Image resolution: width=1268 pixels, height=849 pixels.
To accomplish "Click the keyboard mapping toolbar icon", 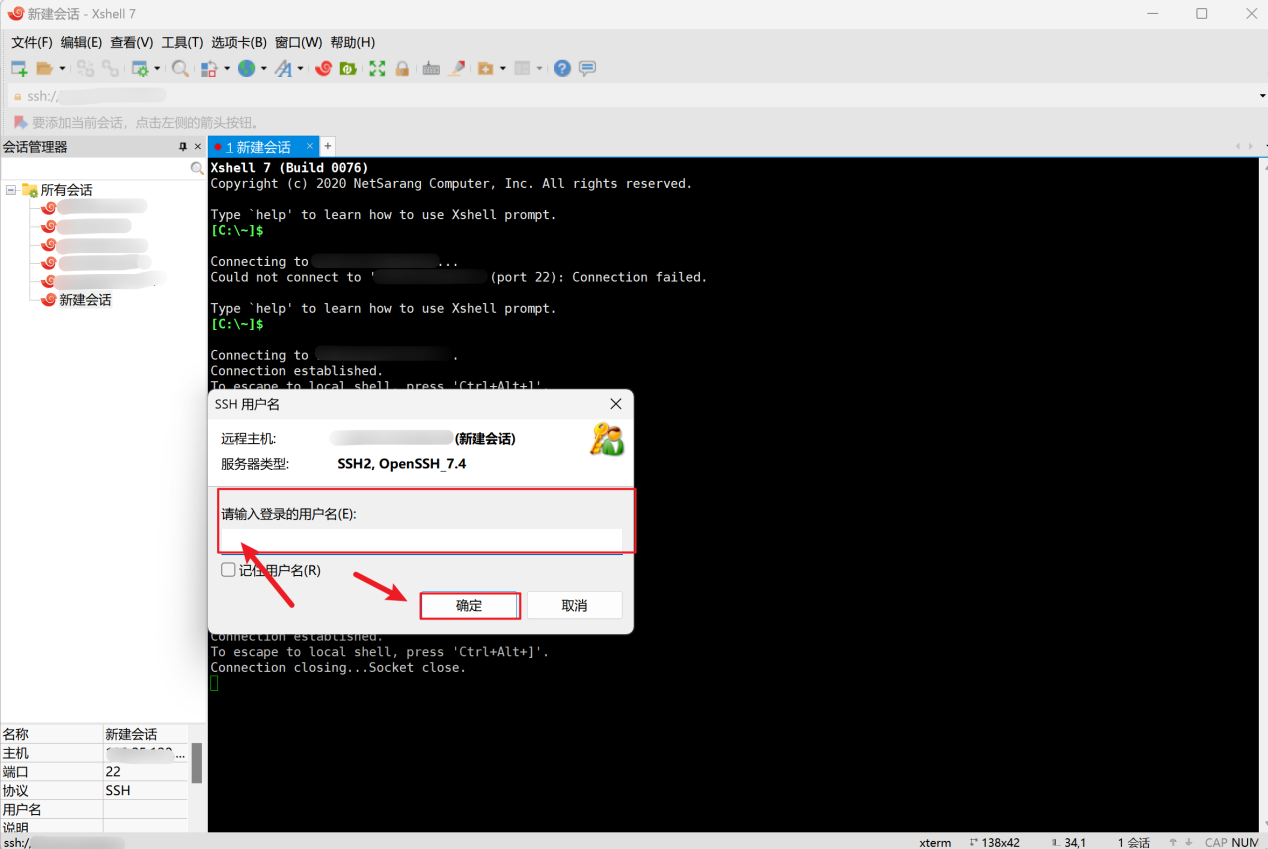I will tap(431, 68).
